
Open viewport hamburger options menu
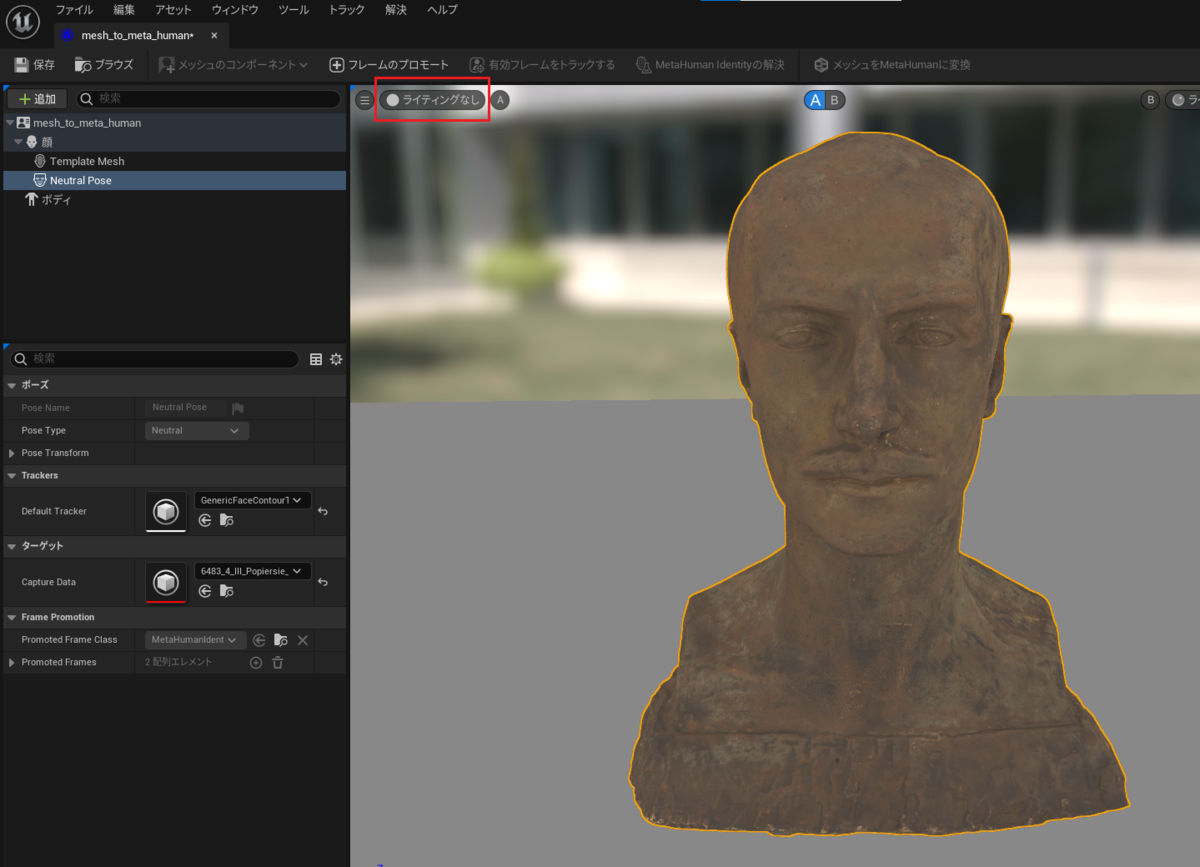point(365,100)
